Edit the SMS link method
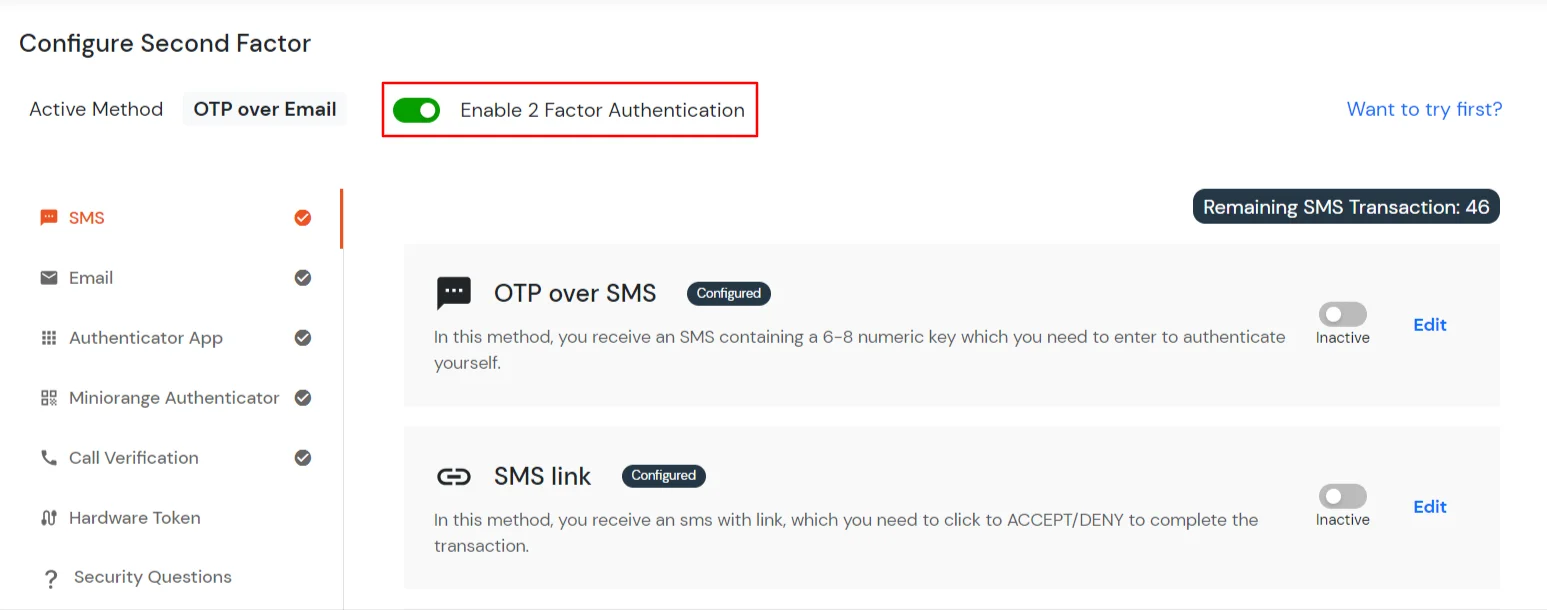Screen dimensions: 1547x610 (x=1430, y=507)
